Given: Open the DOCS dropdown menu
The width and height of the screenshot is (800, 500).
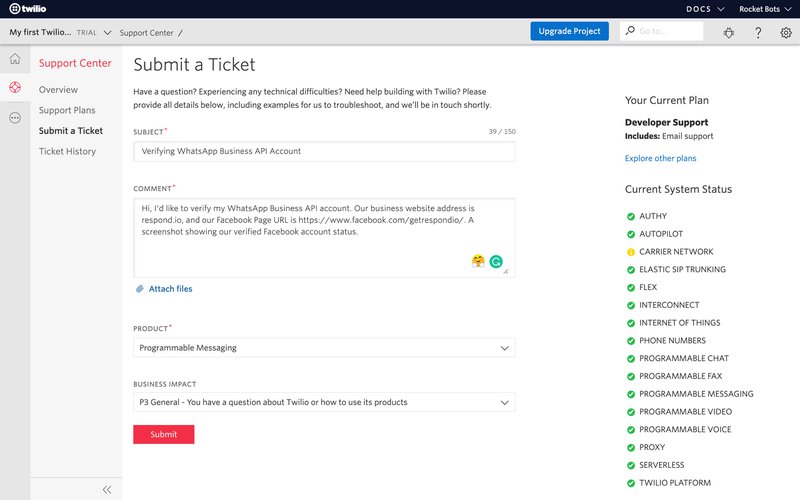Looking at the screenshot, I should 705,9.
